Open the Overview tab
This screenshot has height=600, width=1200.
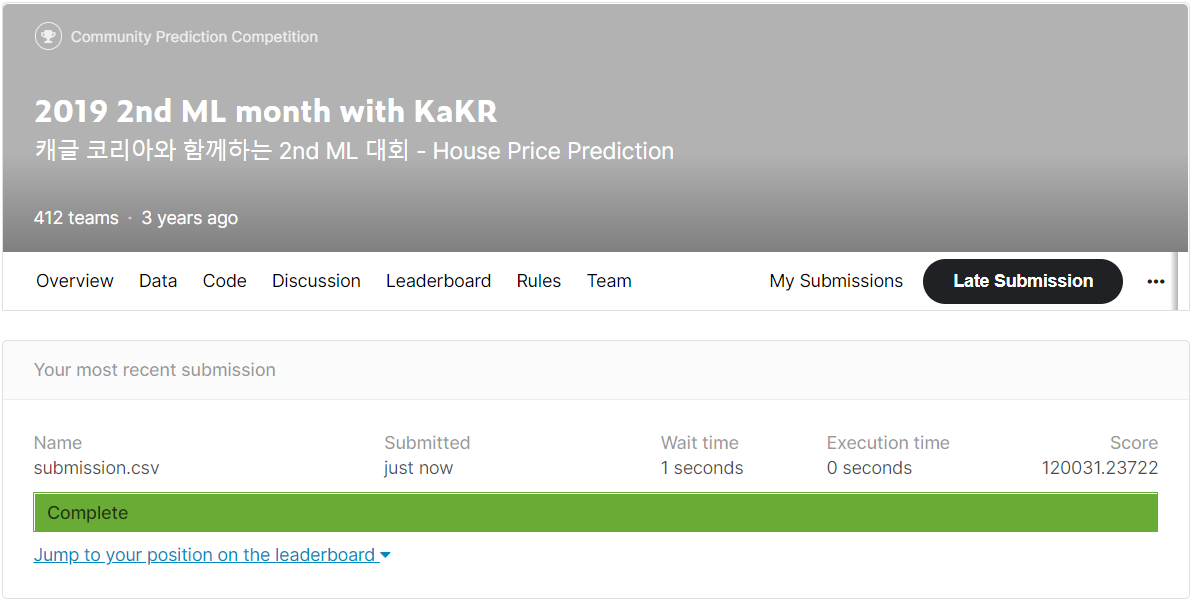pyautogui.click(x=75, y=281)
